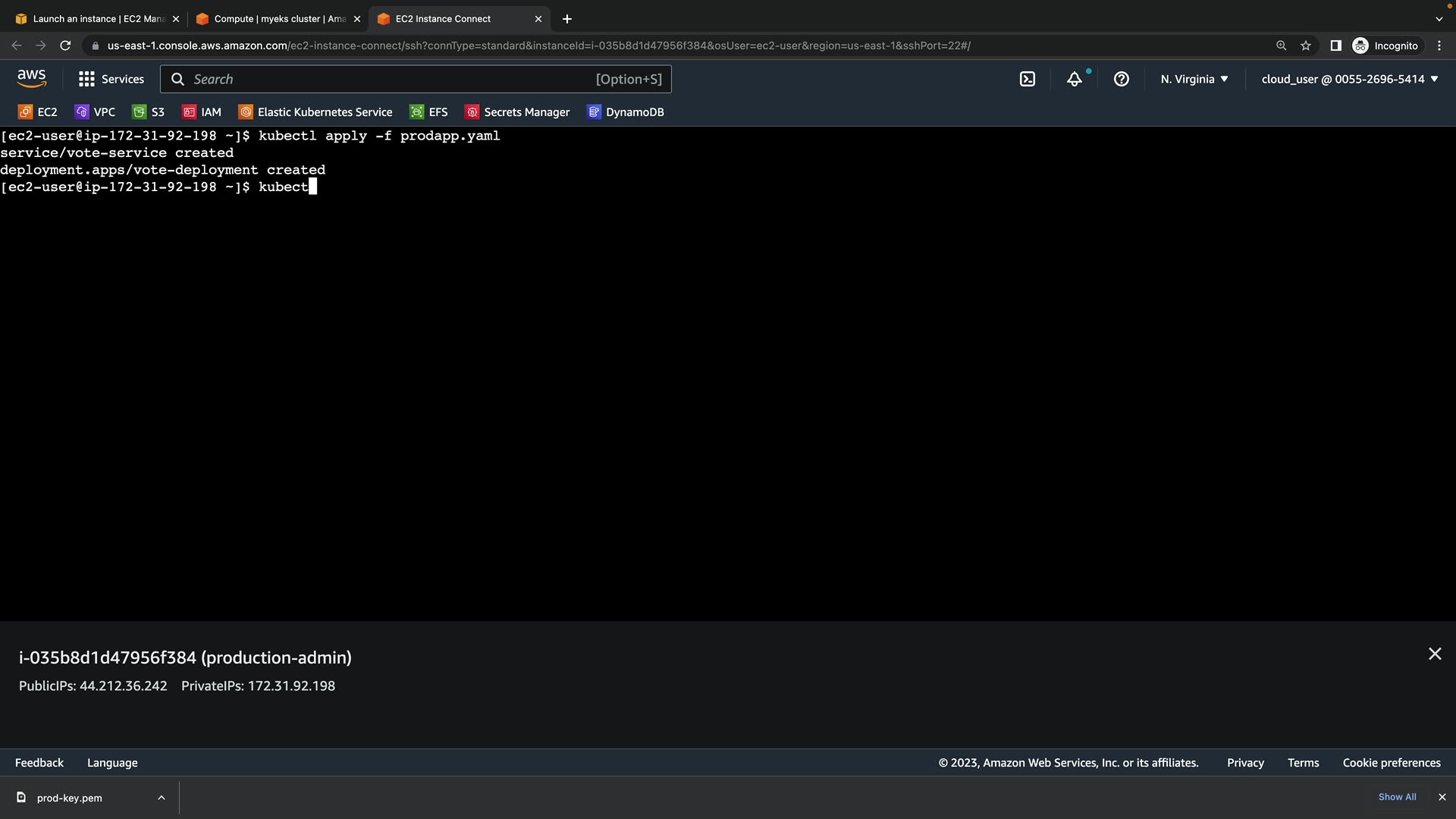1456x819 pixels.
Task: Open the help question mark icon
Action: 1121,79
